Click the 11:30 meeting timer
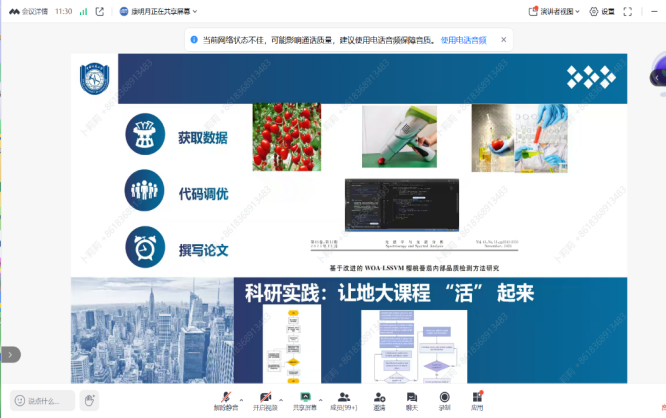The image size is (666, 418). 63,11
